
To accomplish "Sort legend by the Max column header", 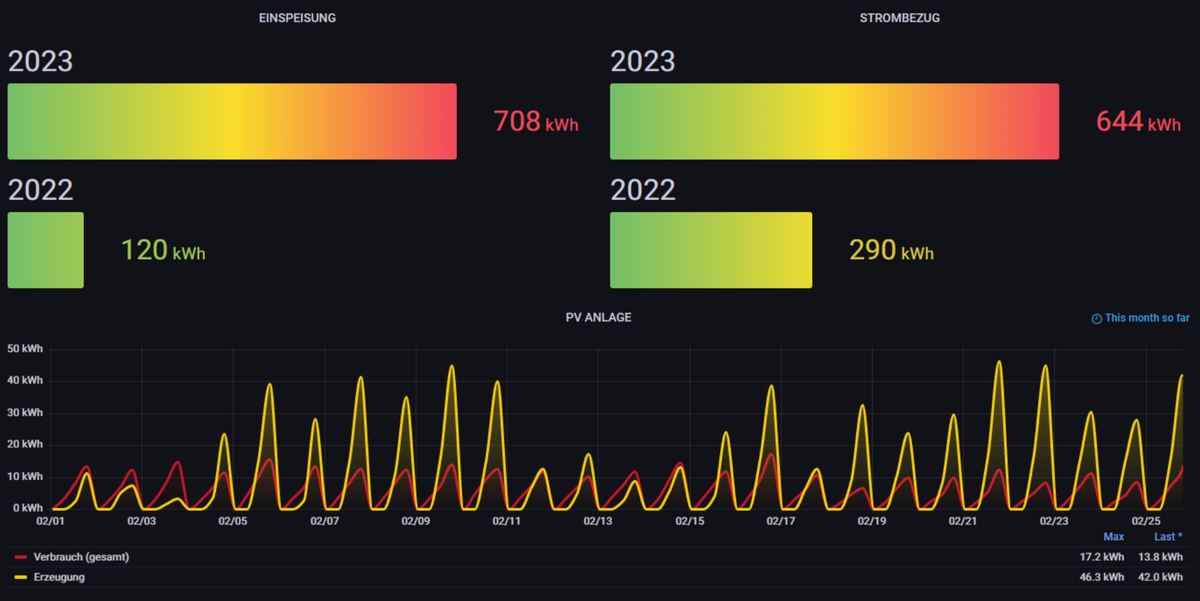I will pyautogui.click(x=1113, y=537).
